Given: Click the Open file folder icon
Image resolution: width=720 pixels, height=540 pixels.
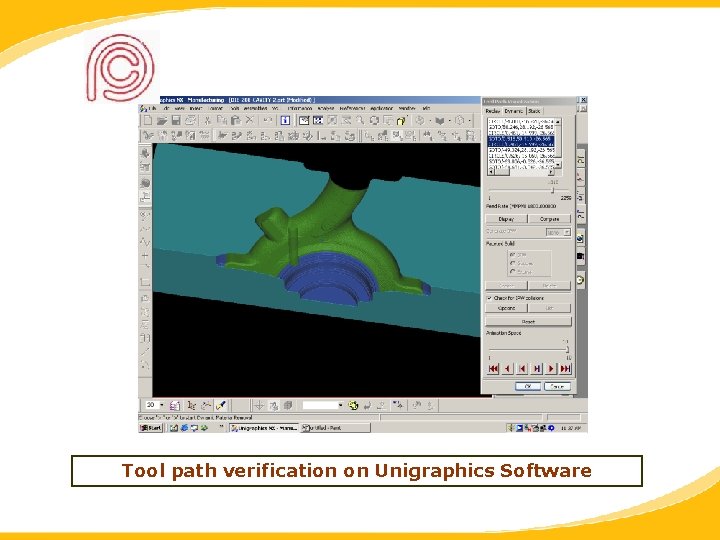Looking at the screenshot, I should pos(162,120).
